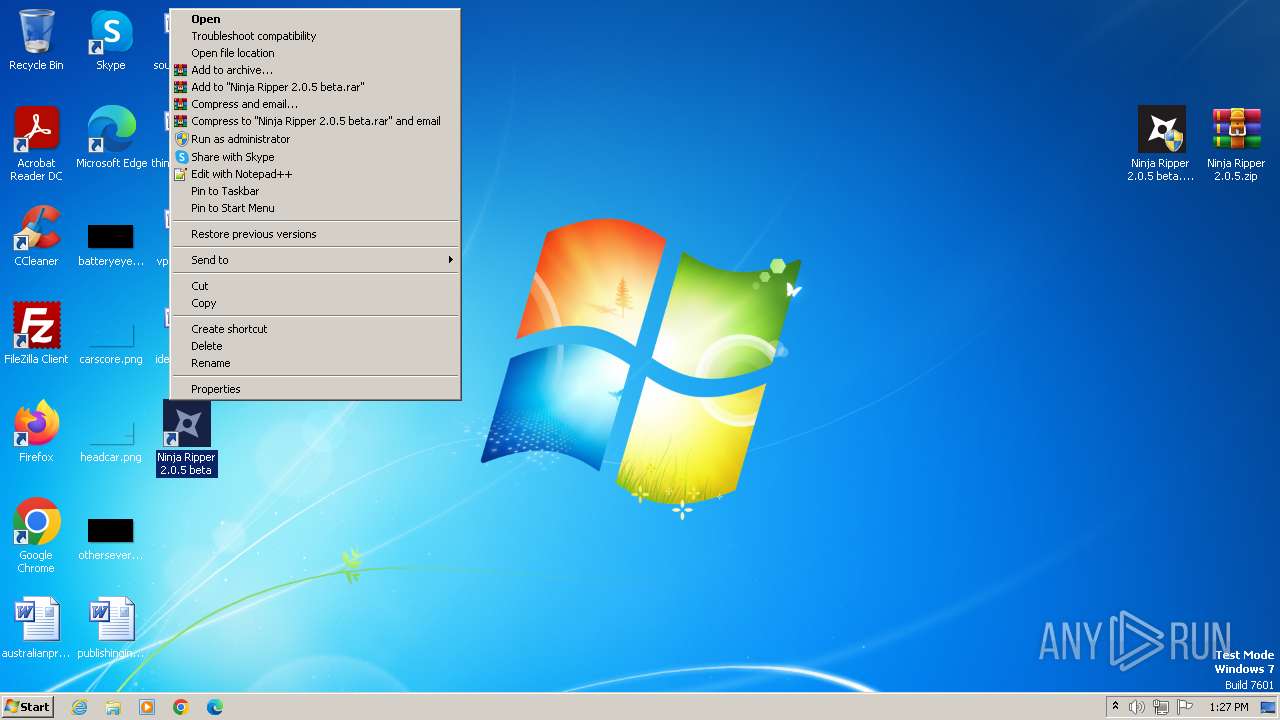Open Microsoft Edge from the taskbar
Image resolution: width=1280 pixels, height=720 pixels.
(215, 707)
